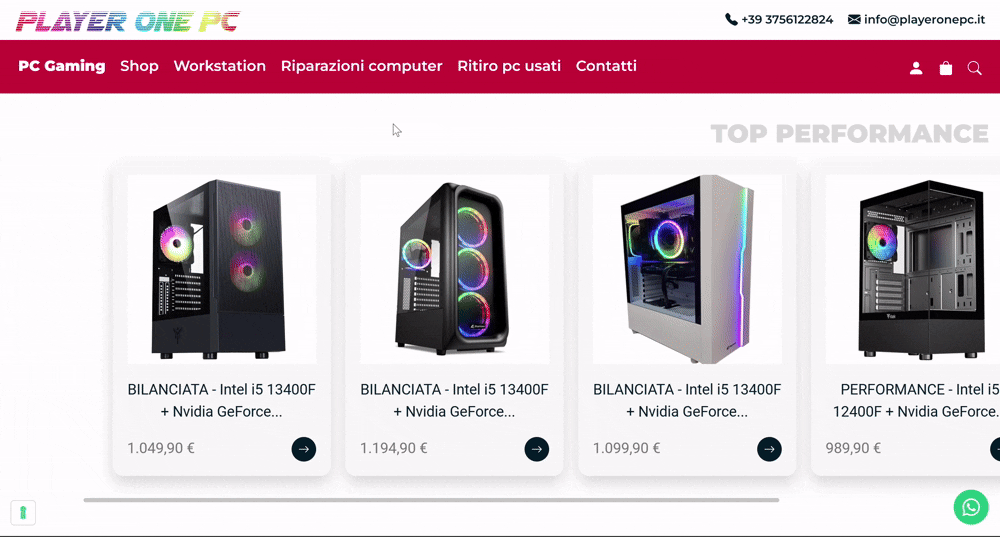Click the info@playeronepc.it email link

[x=924, y=20]
